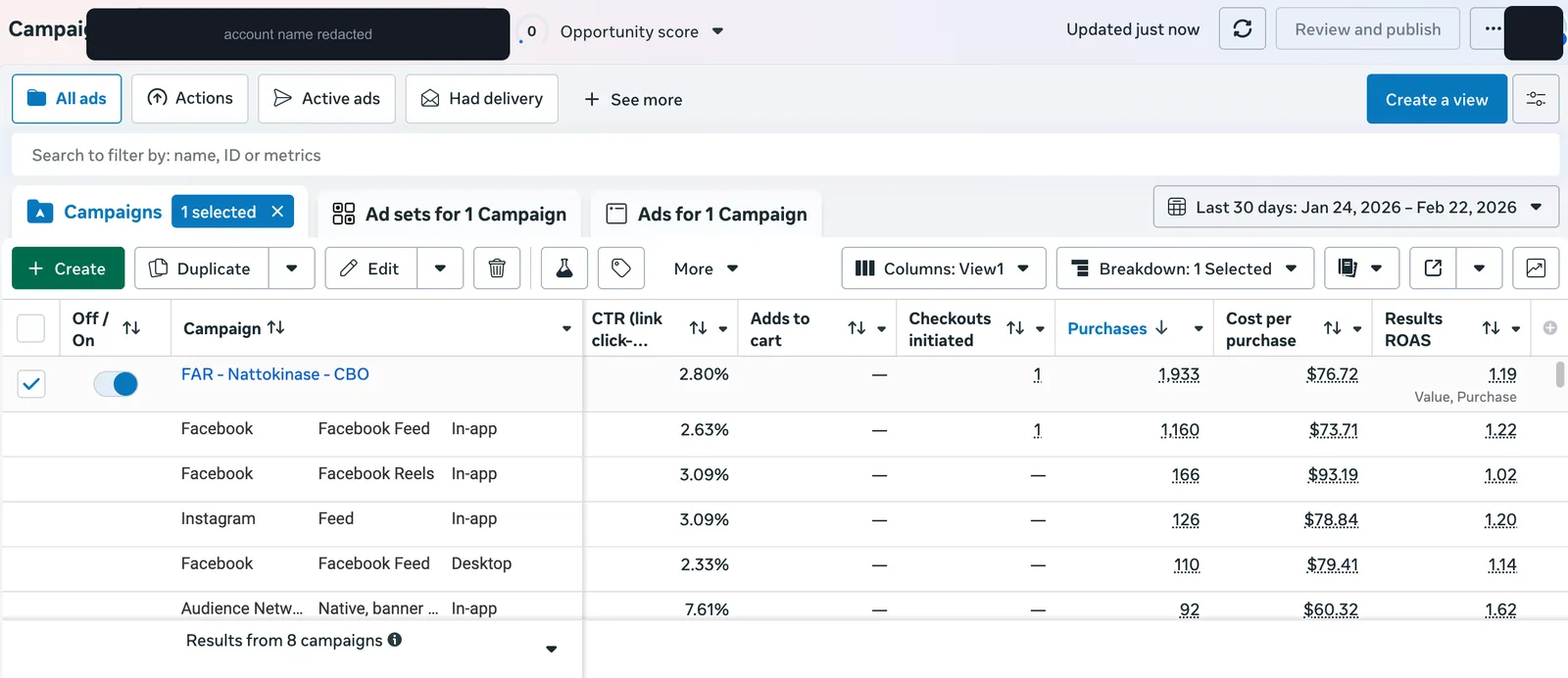
Task: Select the Actions view tab
Action: click(190, 99)
